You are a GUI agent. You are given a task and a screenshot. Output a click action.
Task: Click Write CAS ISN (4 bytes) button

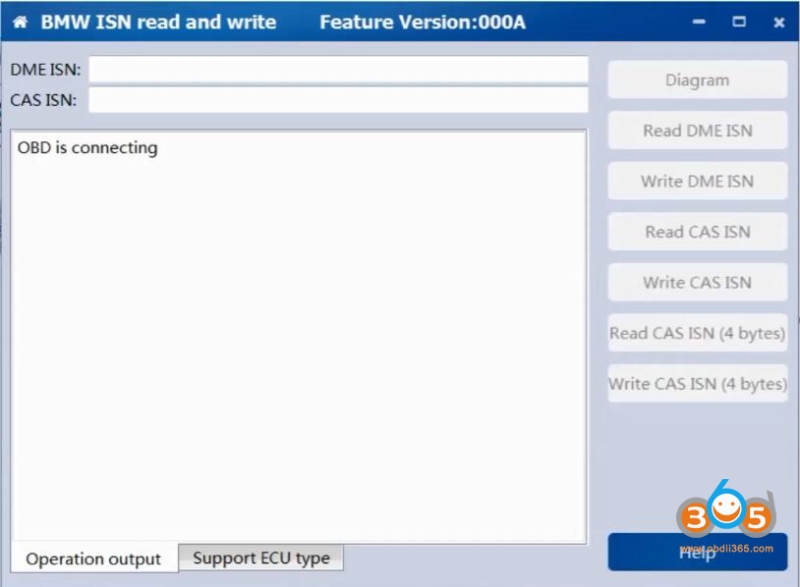tap(697, 383)
